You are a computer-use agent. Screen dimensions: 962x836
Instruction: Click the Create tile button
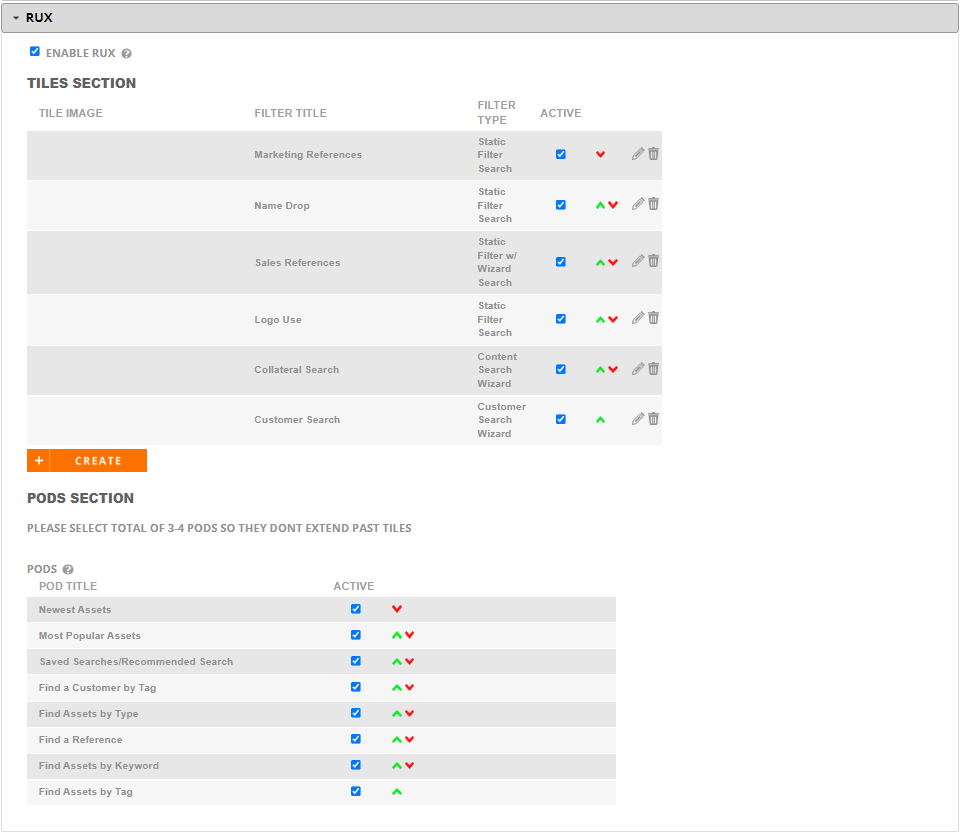87,461
